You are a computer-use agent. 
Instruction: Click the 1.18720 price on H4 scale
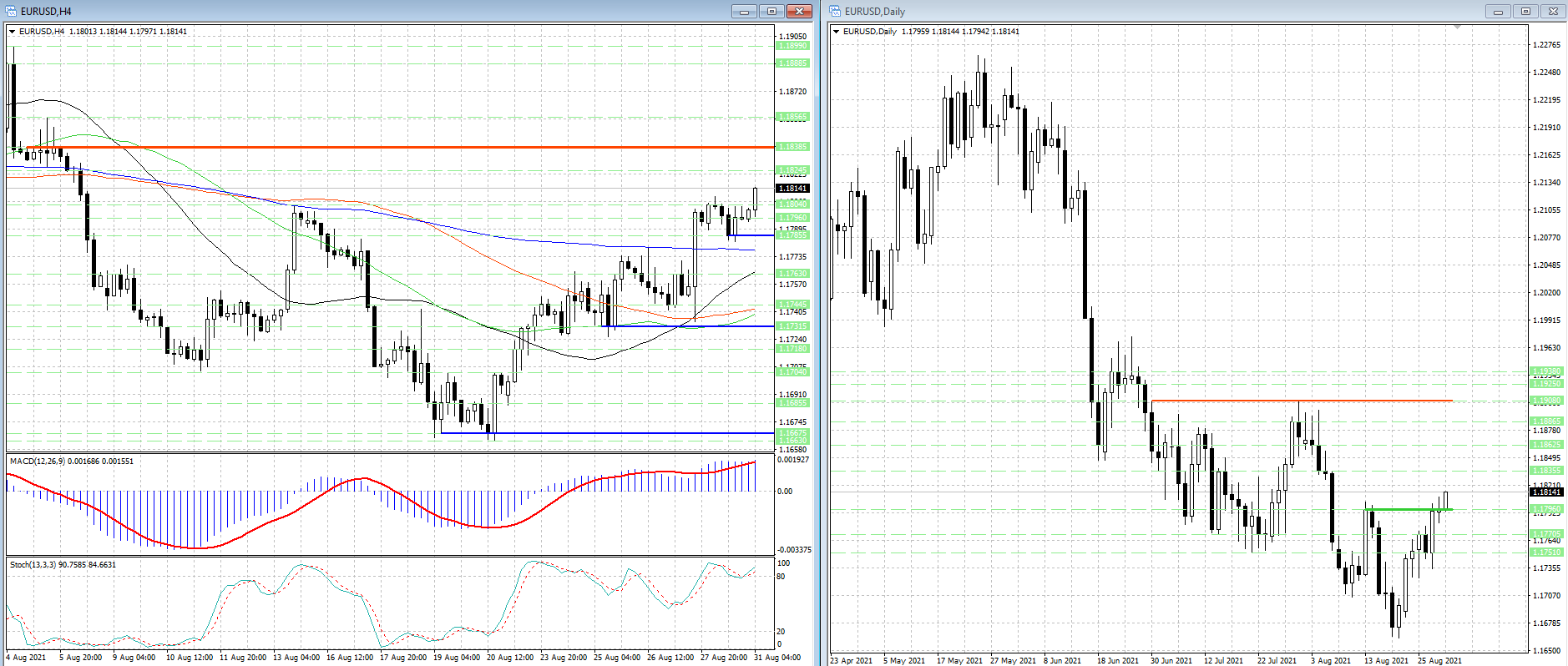click(x=793, y=92)
